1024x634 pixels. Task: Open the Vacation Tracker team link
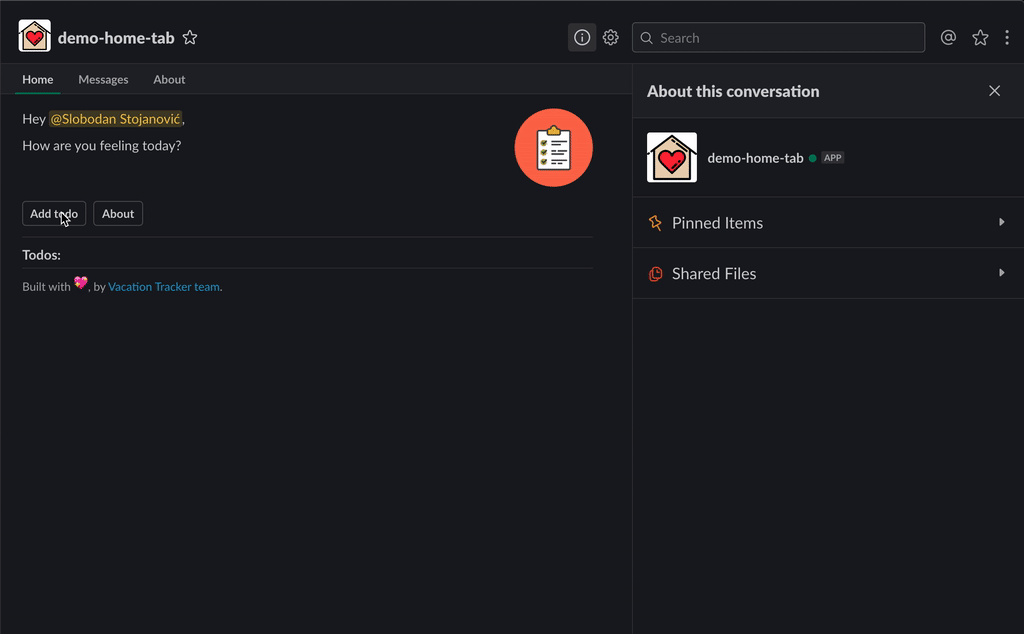pyautogui.click(x=164, y=287)
